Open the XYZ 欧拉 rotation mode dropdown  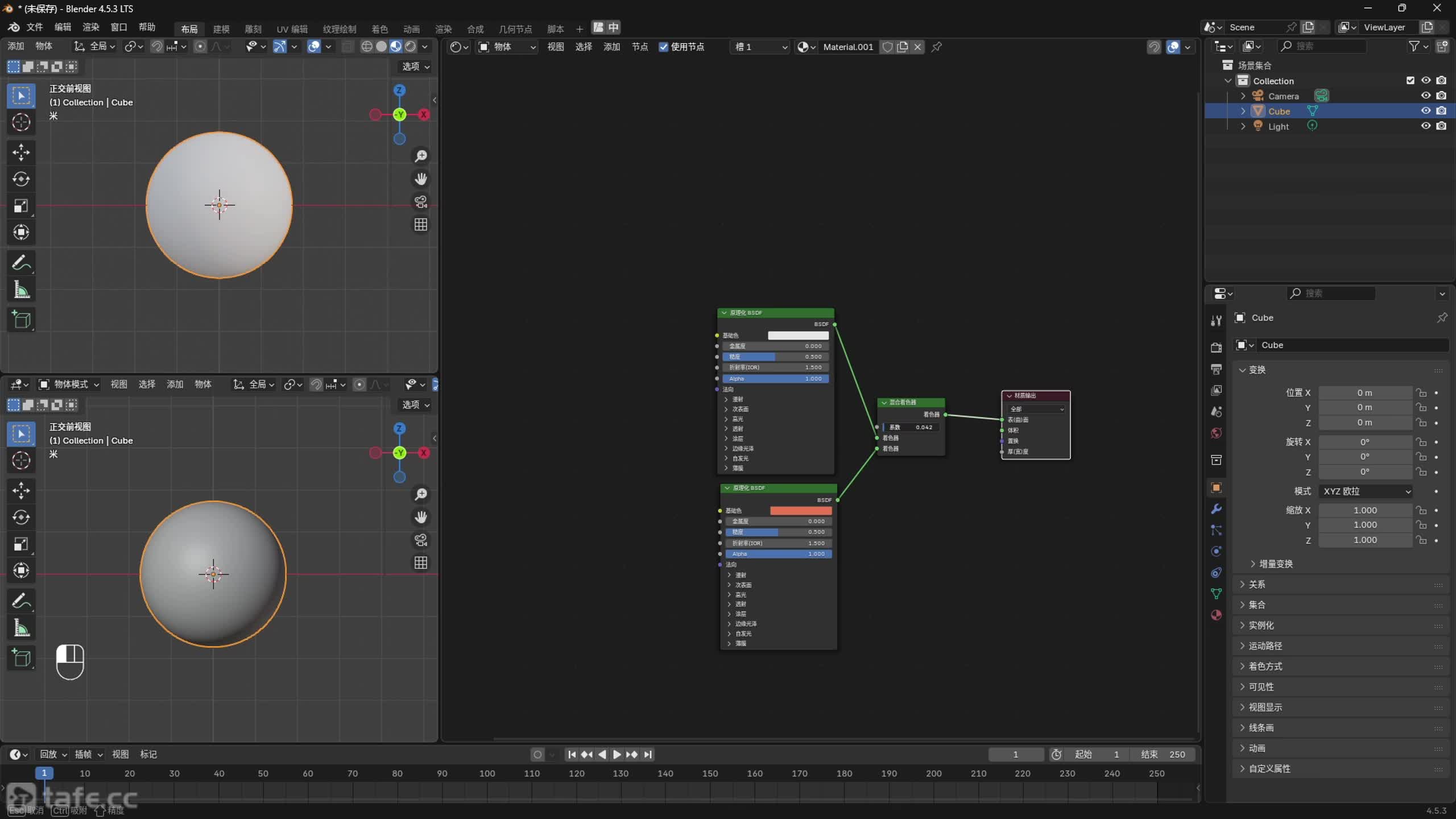pos(1366,491)
